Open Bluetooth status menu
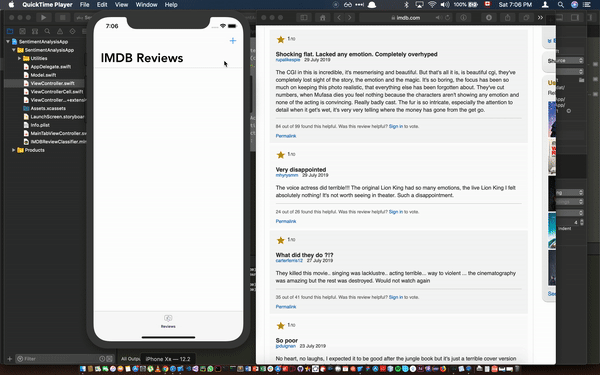This screenshot has width=600, height=375. coord(407,5)
